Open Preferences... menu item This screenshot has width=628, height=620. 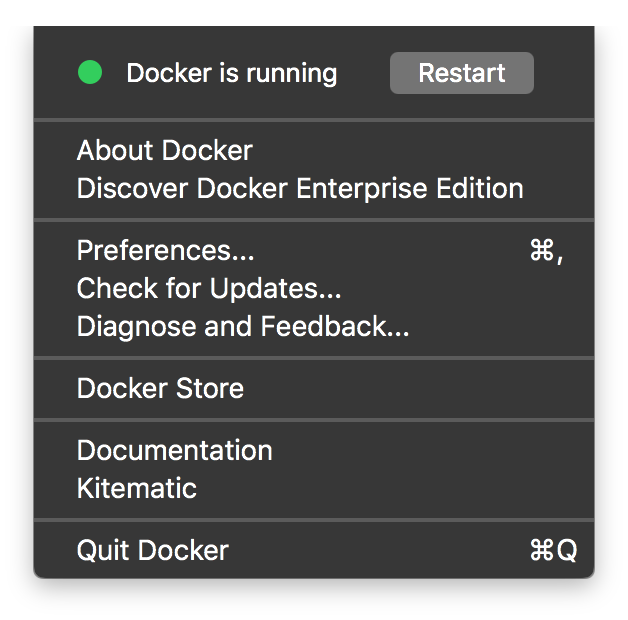coord(314,251)
